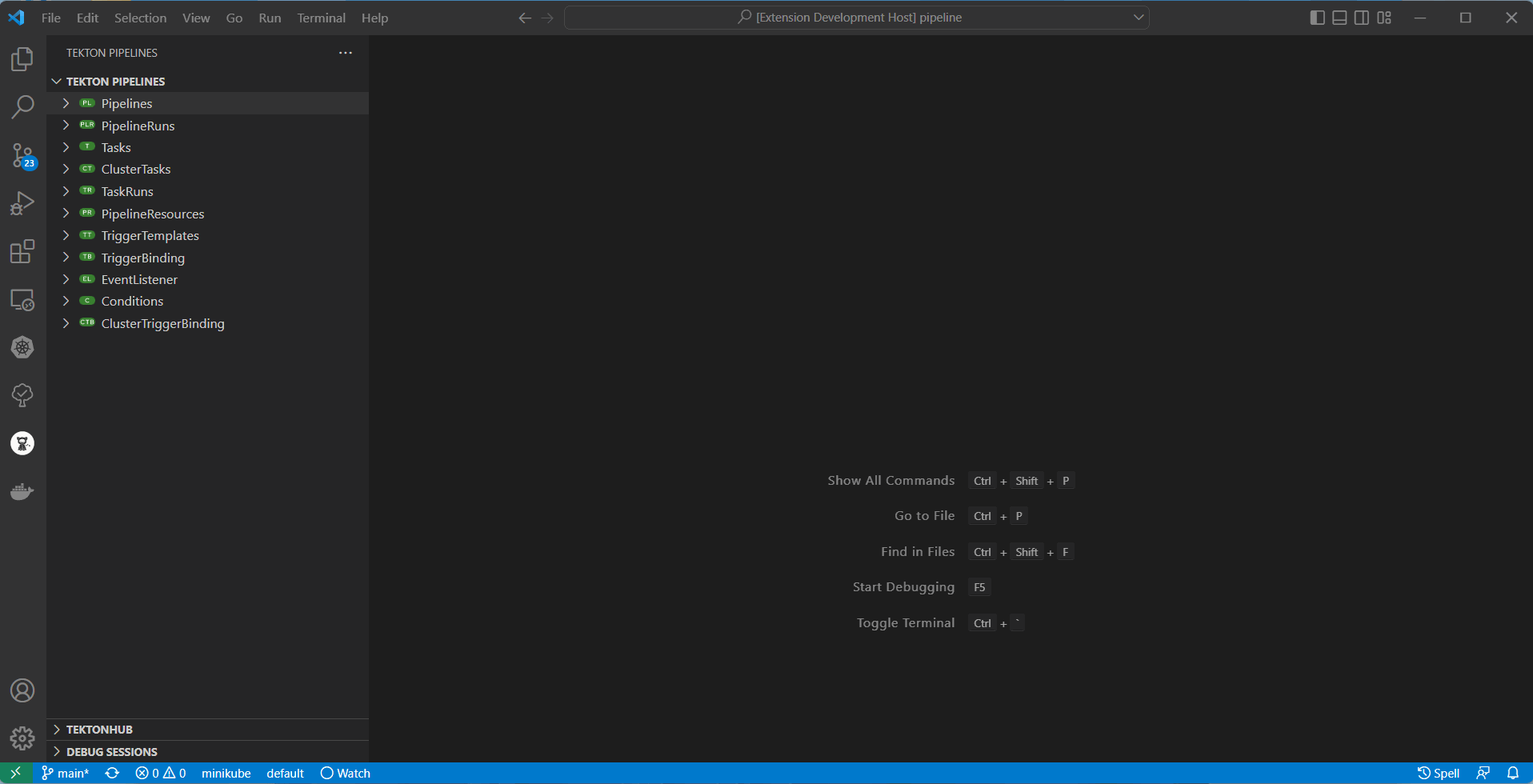Toggle Spell checker in status bar

1439,773
